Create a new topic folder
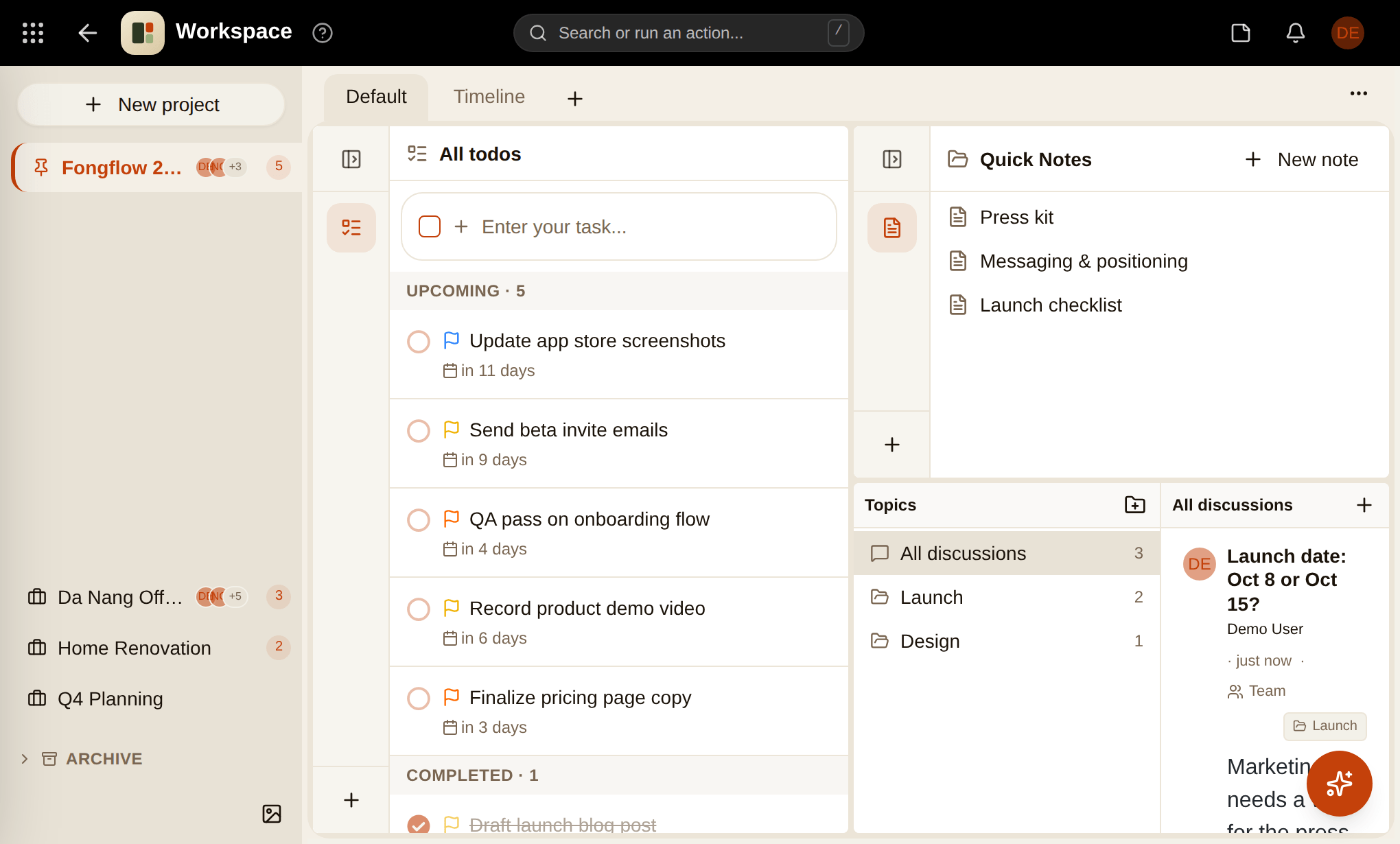The width and height of the screenshot is (1400, 844). tap(1135, 505)
